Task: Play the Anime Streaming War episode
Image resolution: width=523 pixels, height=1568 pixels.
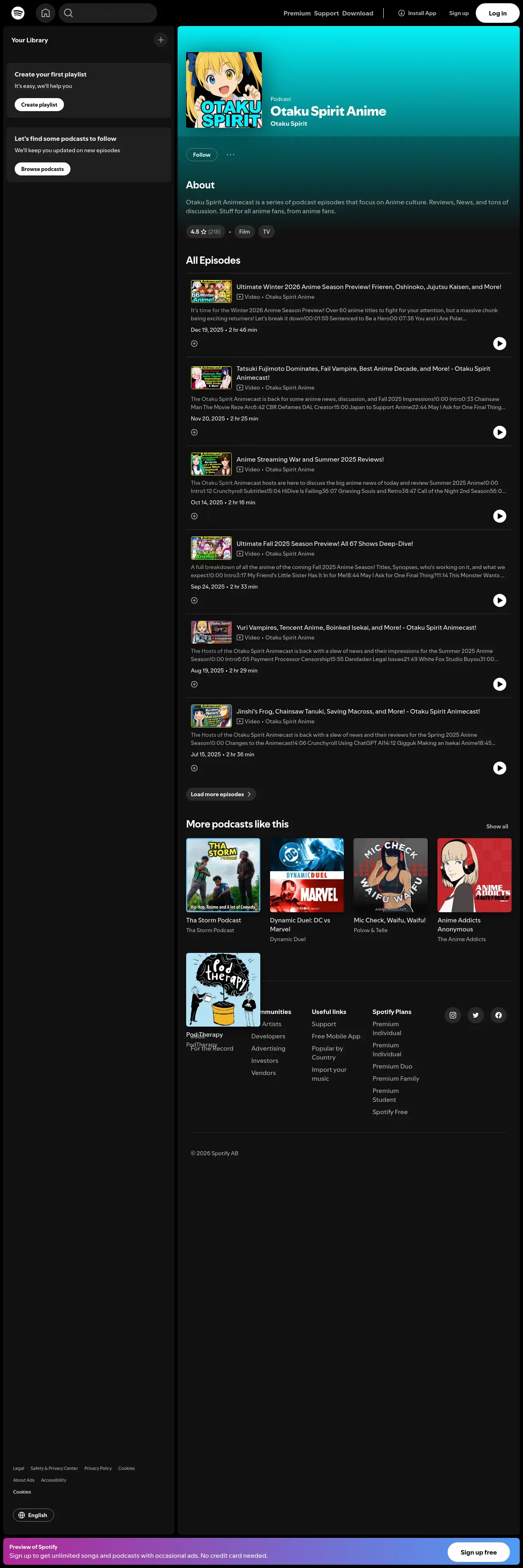Action: [499, 516]
